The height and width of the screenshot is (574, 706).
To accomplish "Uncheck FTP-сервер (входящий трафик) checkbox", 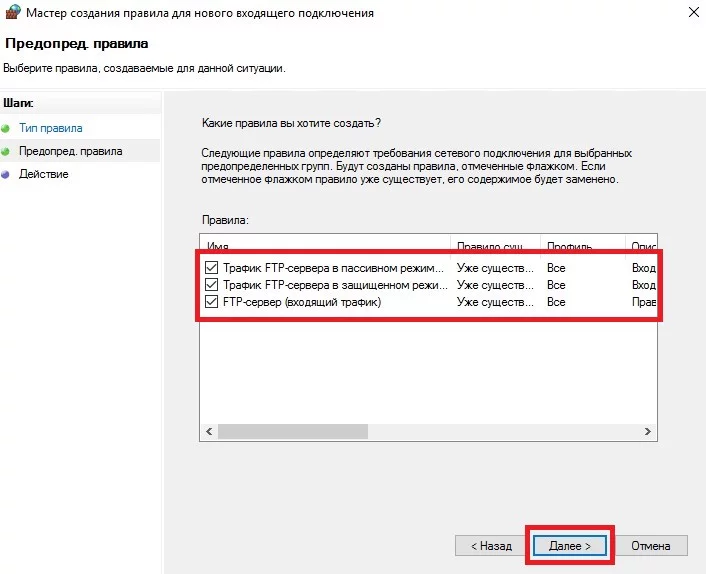I will tap(211, 302).
